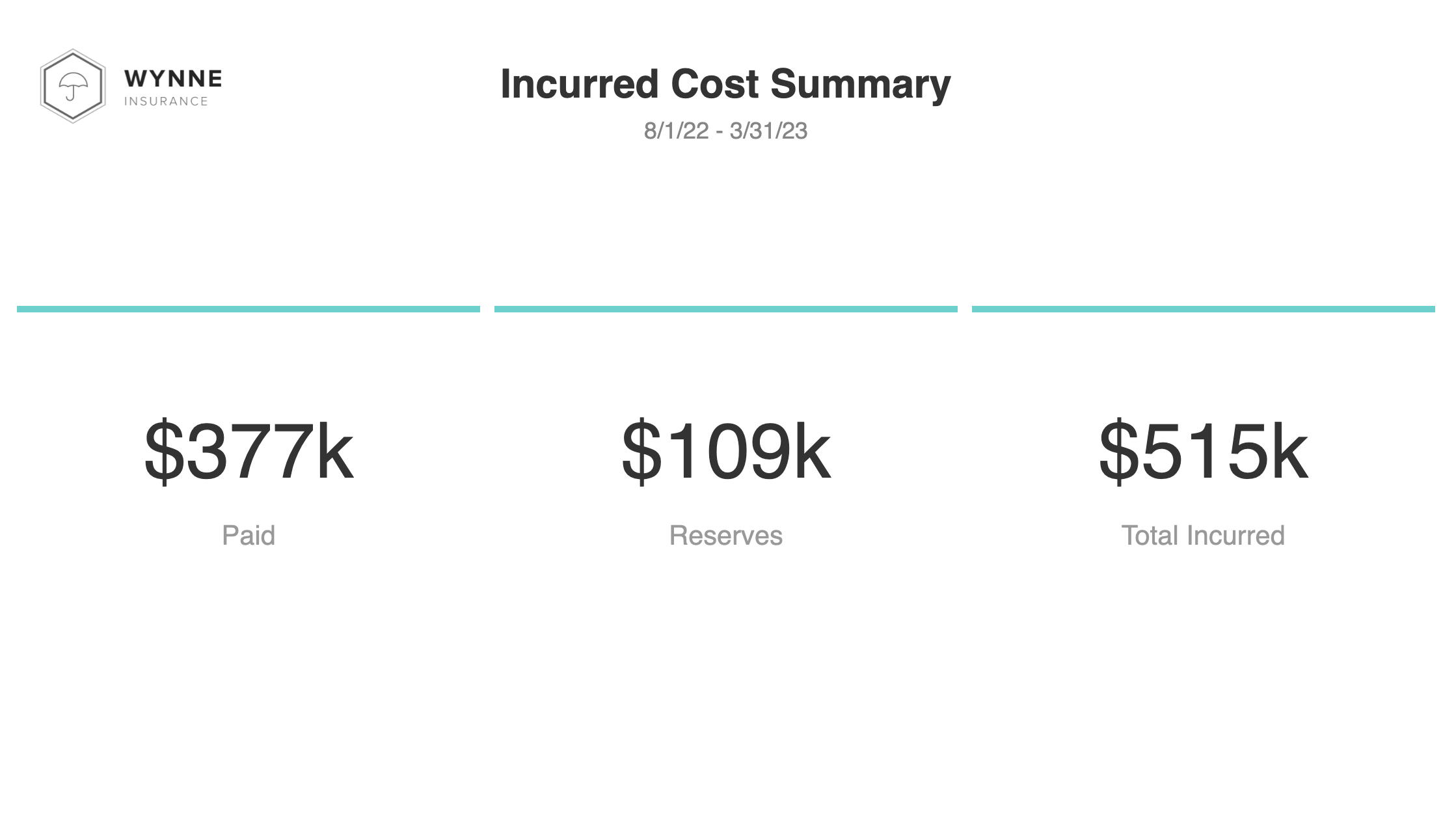Select the INSURANCE subtitle under WYNNE

click(166, 102)
